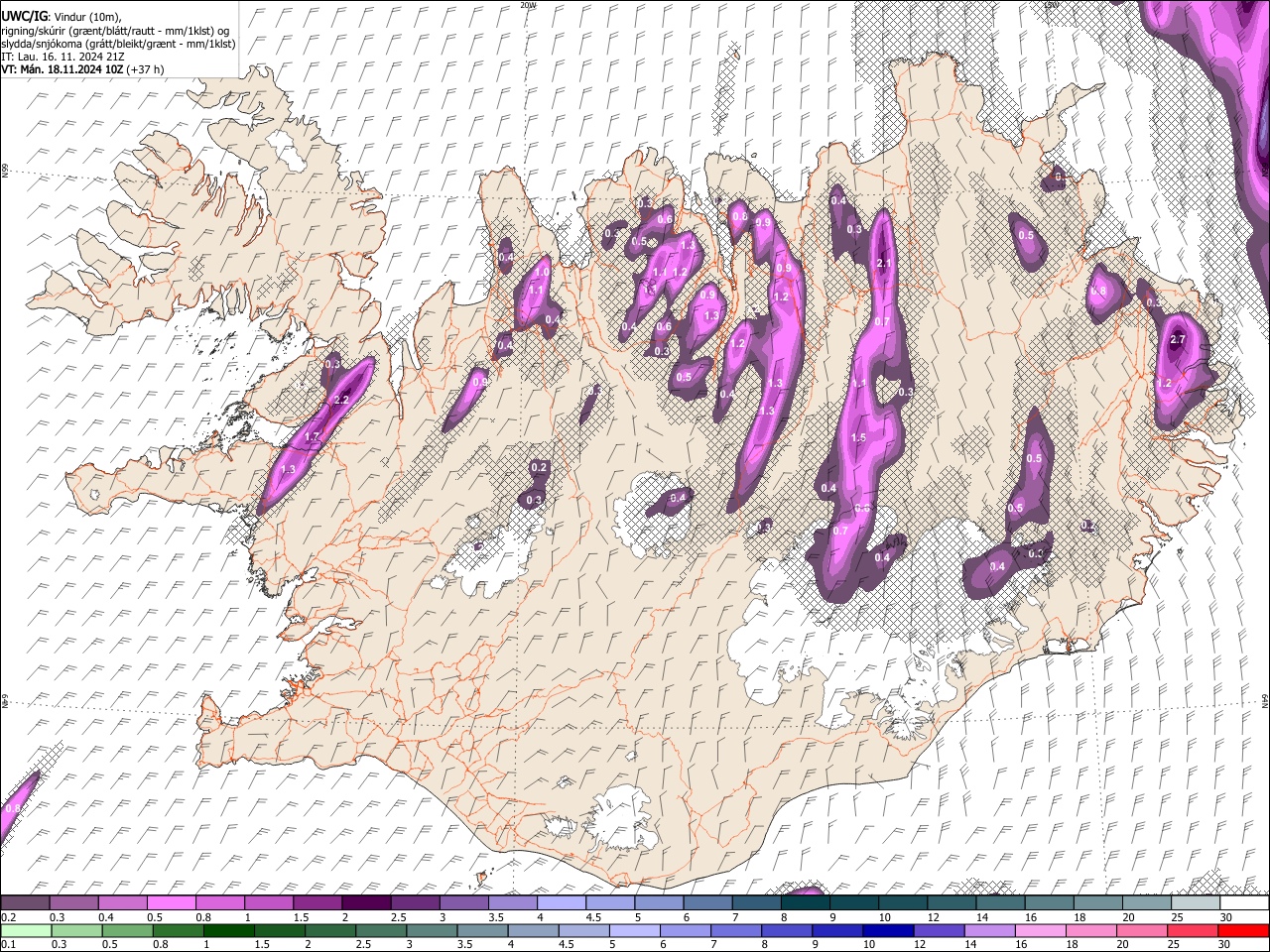This screenshot has height=952, width=1270.
Task: Click the 'IT: Lau. 16. 11. 2024 21Z' line
Action: pyautogui.click(x=63, y=57)
